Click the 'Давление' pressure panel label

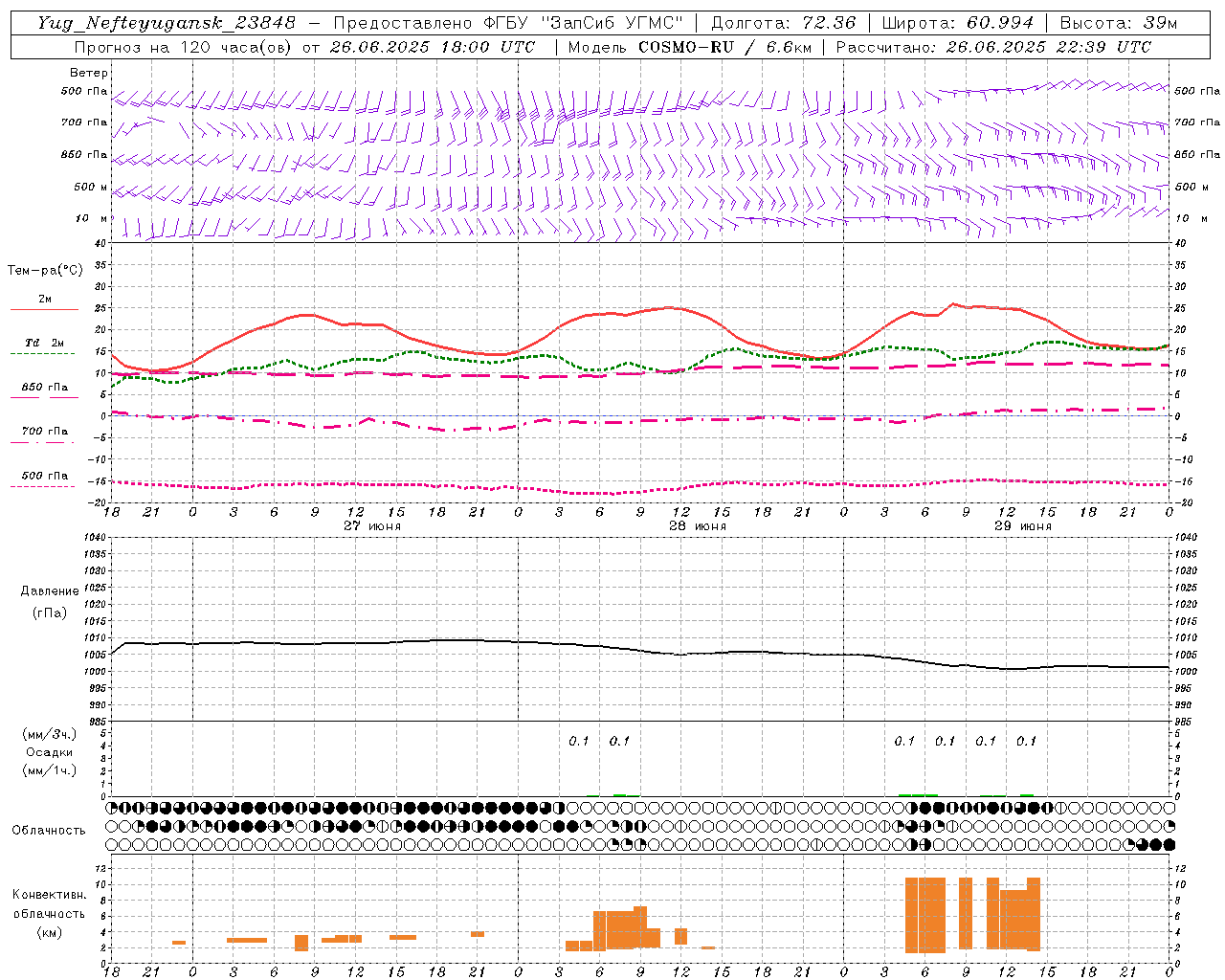tap(50, 591)
